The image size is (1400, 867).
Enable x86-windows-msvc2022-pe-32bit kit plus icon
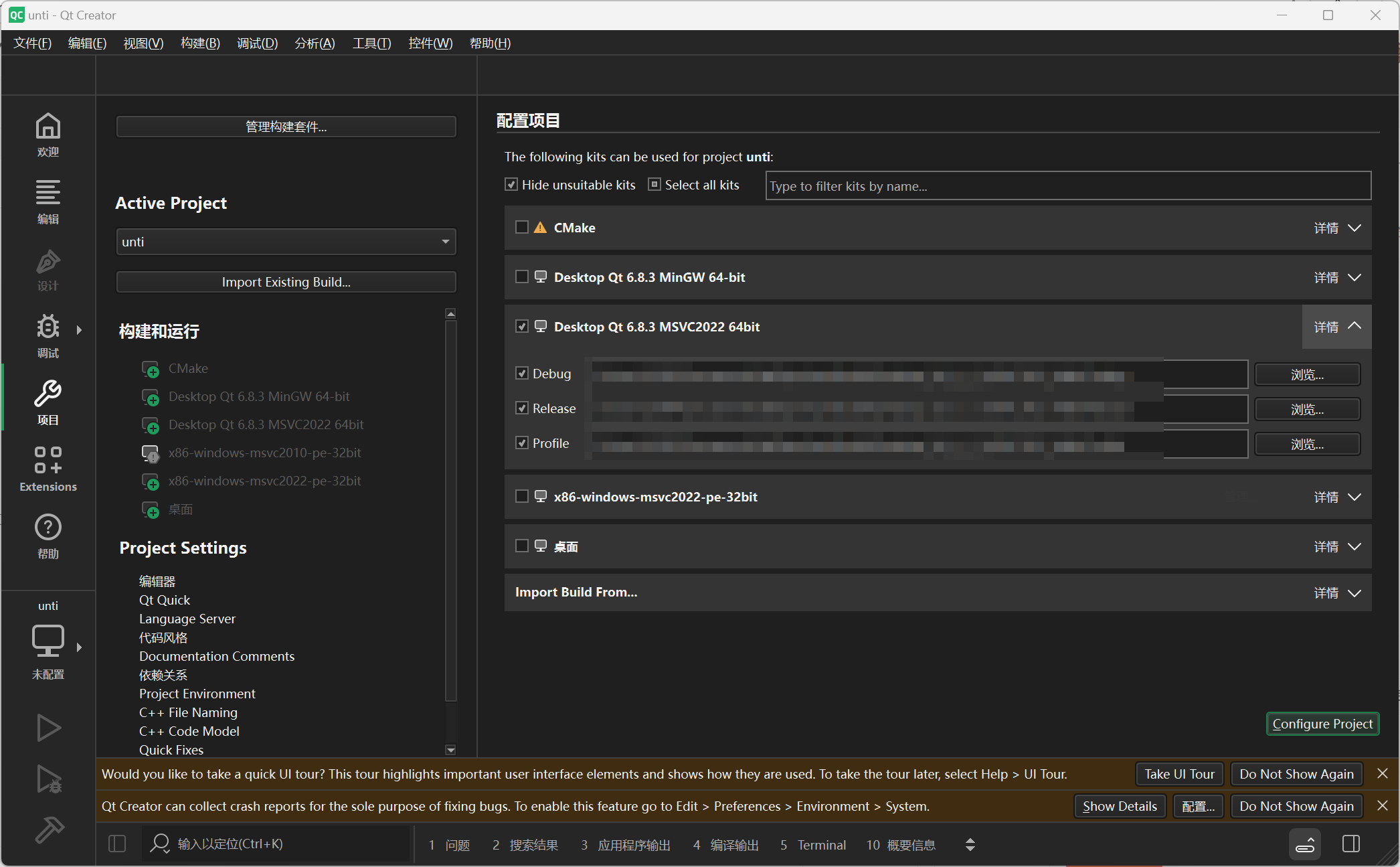coord(151,481)
